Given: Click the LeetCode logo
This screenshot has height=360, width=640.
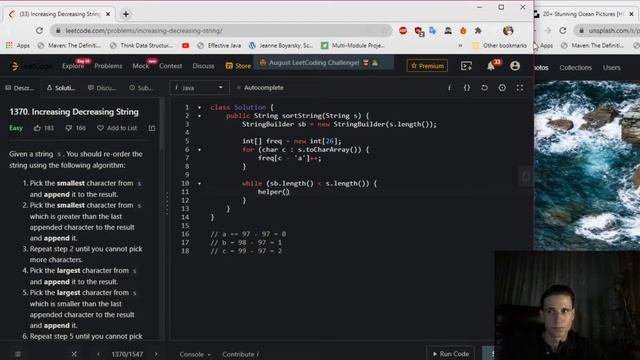Looking at the screenshot, I should click(31, 66).
